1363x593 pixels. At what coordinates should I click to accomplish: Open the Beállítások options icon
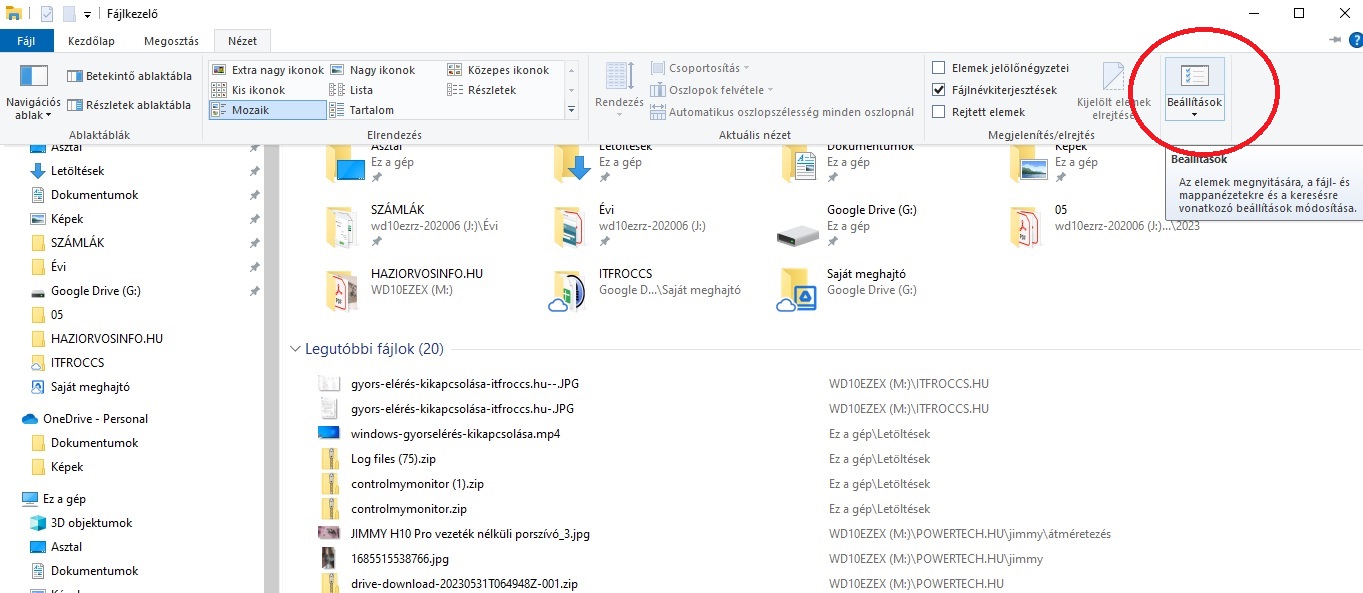pyautogui.click(x=1194, y=78)
